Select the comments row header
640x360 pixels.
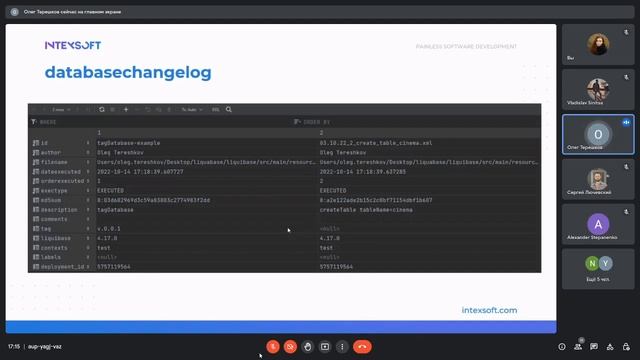pyautogui.click(x=62, y=219)
